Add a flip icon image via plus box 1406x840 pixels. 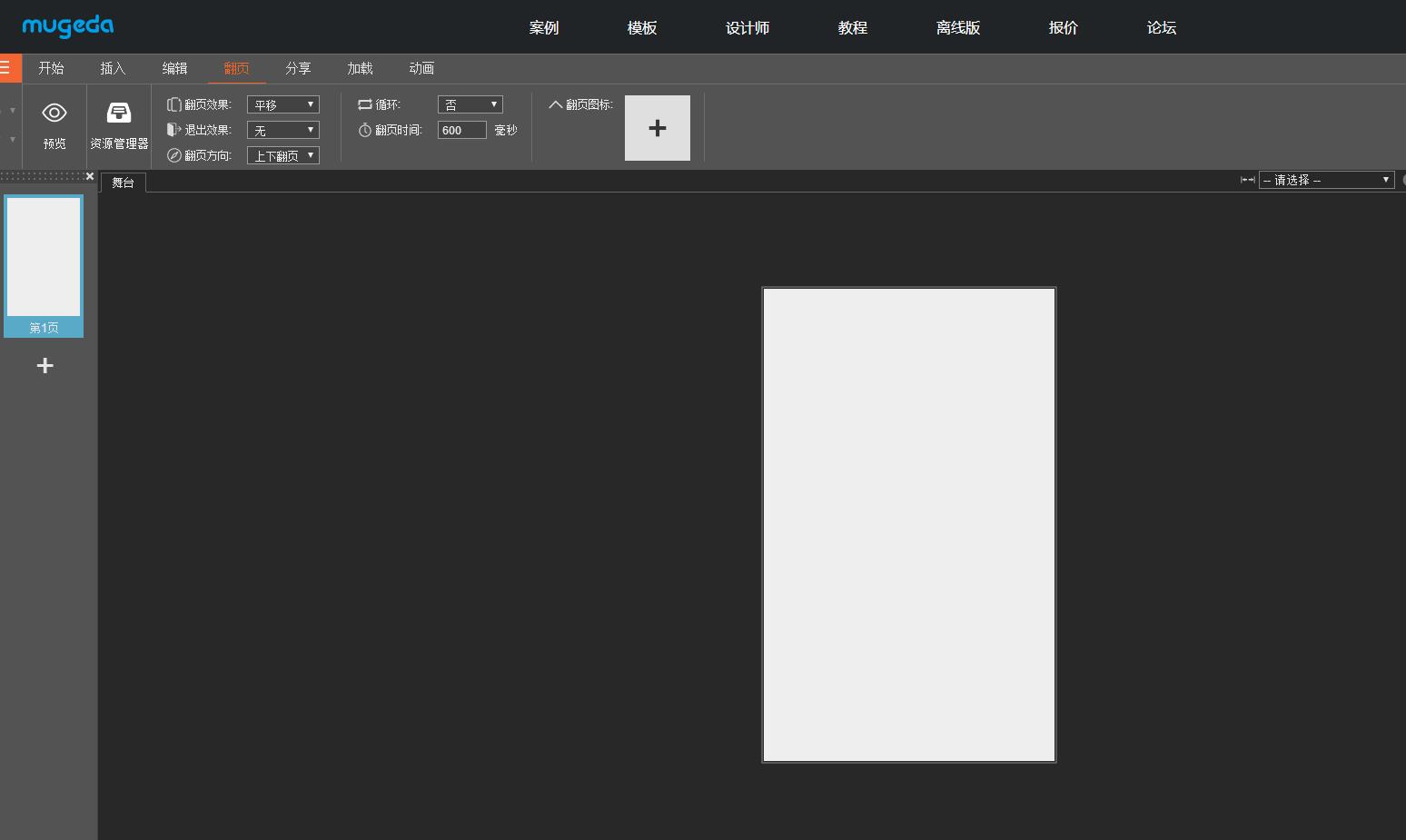[x=658, y=128]
